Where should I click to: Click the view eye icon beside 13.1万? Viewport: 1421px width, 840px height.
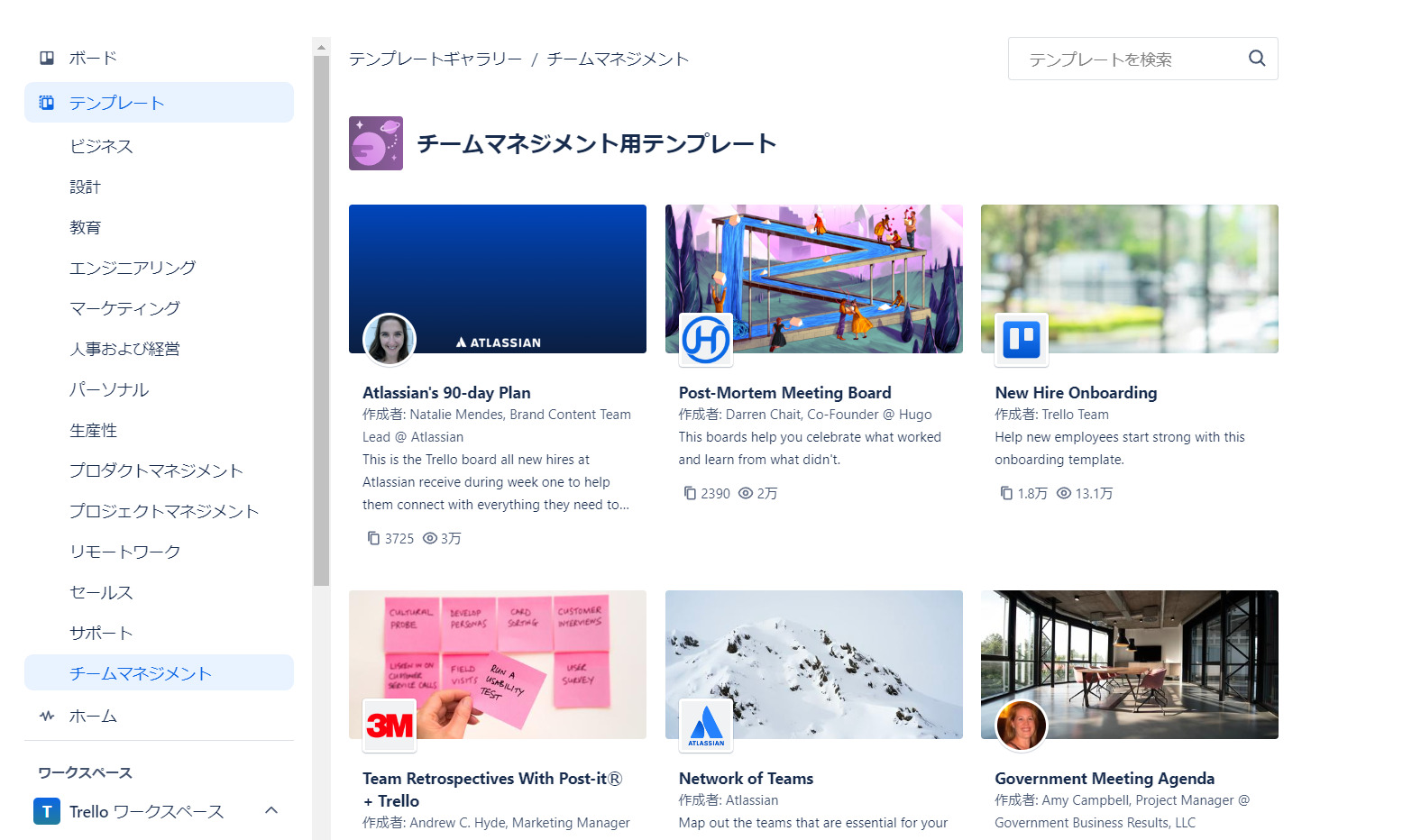(1064, 493)
